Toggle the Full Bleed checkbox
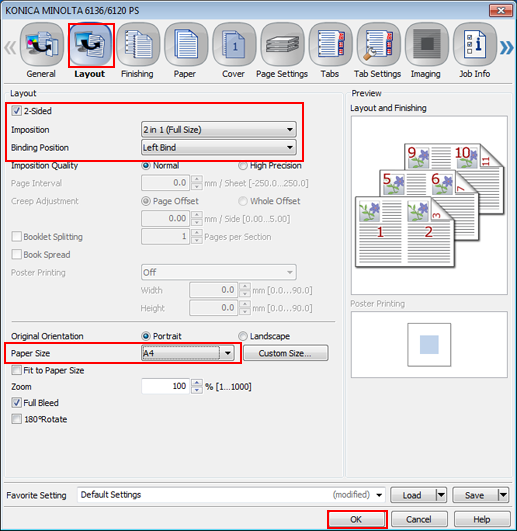 tap(16, 403)
